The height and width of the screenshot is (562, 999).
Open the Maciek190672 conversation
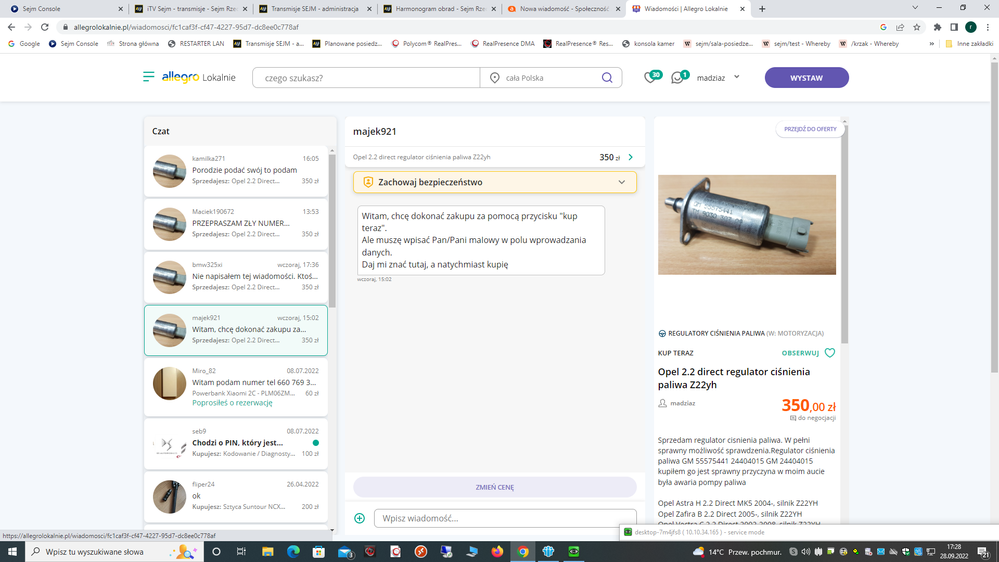[x=236, y=224]
